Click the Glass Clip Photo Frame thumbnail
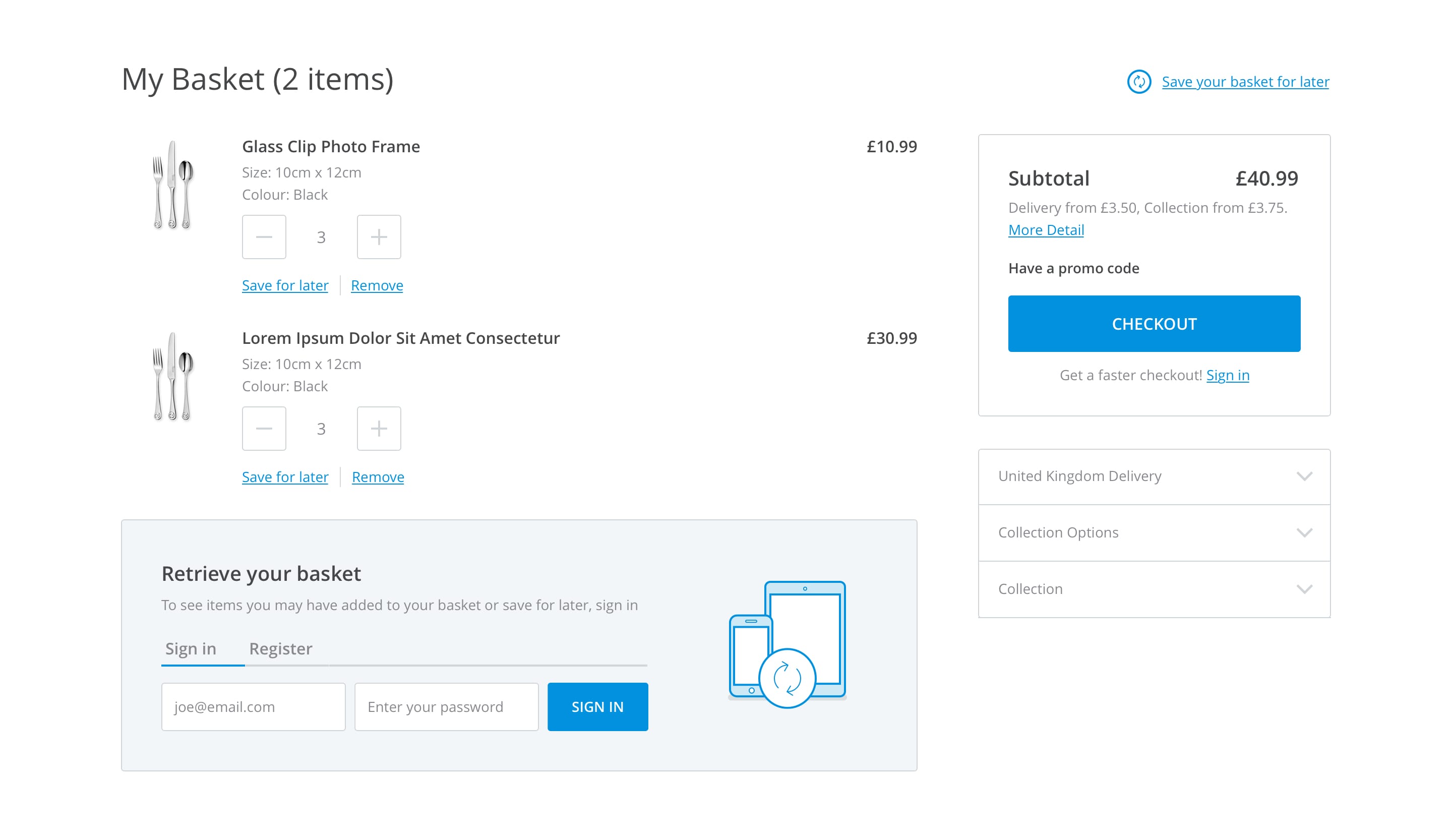1452x840 pixels. coord(172,186)
